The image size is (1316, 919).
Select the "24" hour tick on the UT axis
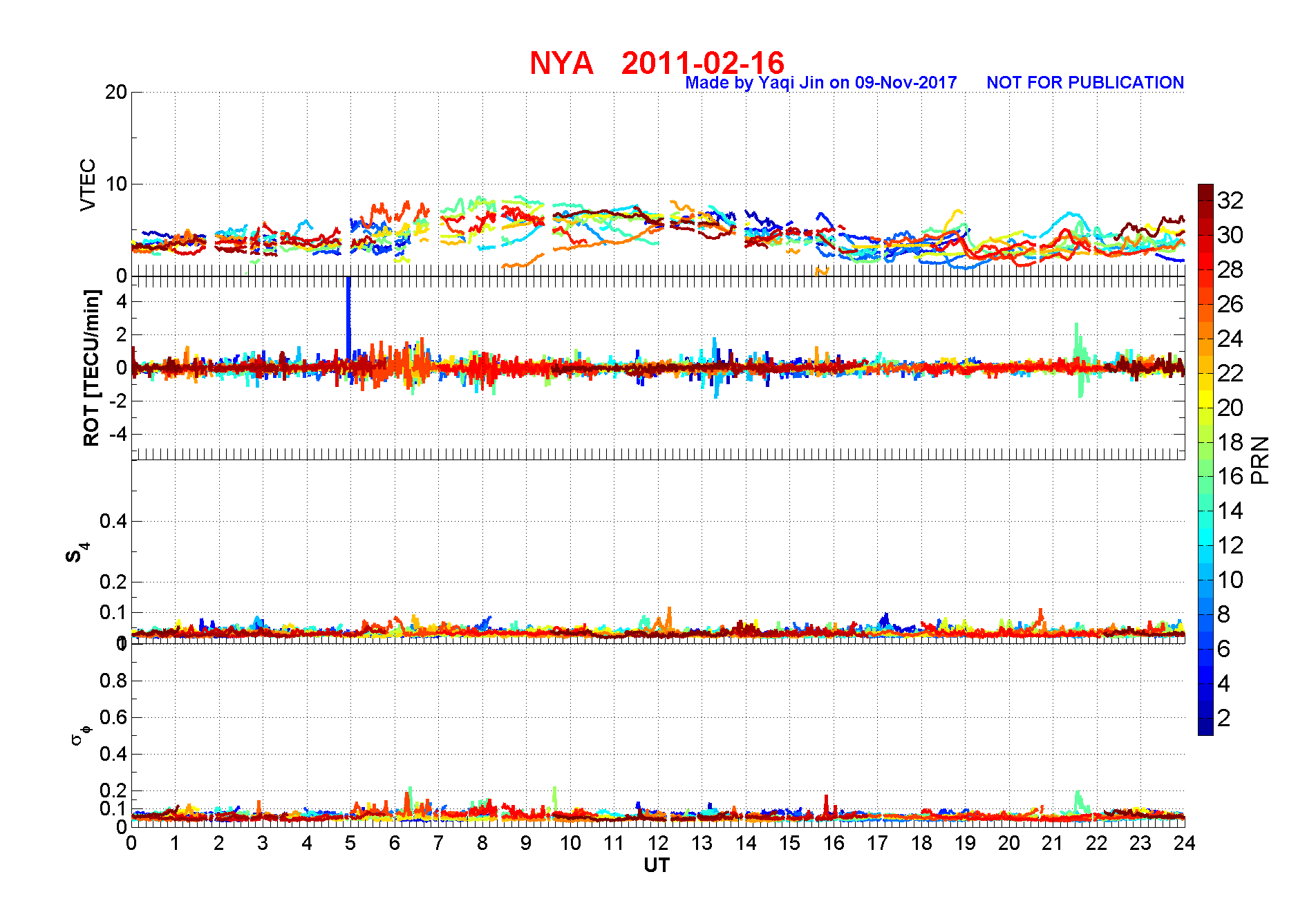click(1185, 843)
